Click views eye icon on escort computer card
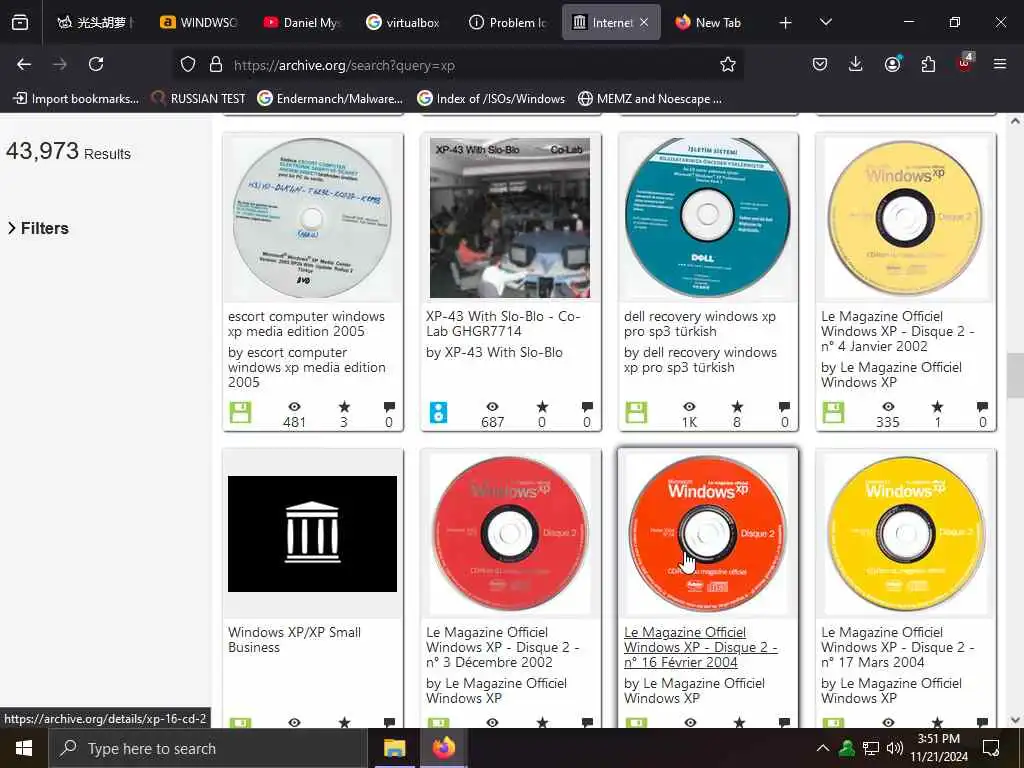Image resolution: width=1024 pixels, height=768 pixels. click(295, 406)
